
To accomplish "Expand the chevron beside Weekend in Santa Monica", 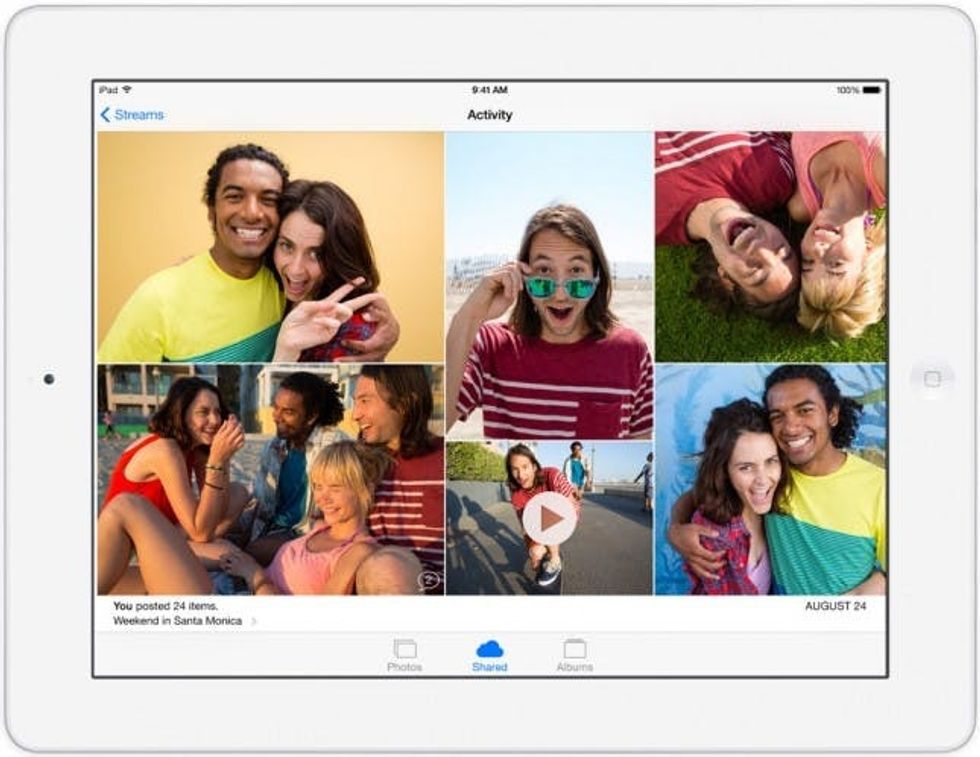I will 254,622.
